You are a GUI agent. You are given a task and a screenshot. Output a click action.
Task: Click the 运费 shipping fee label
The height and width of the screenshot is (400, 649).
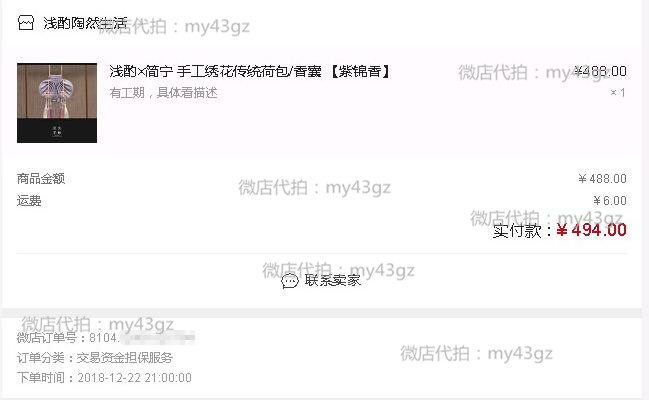coord(29,201)
